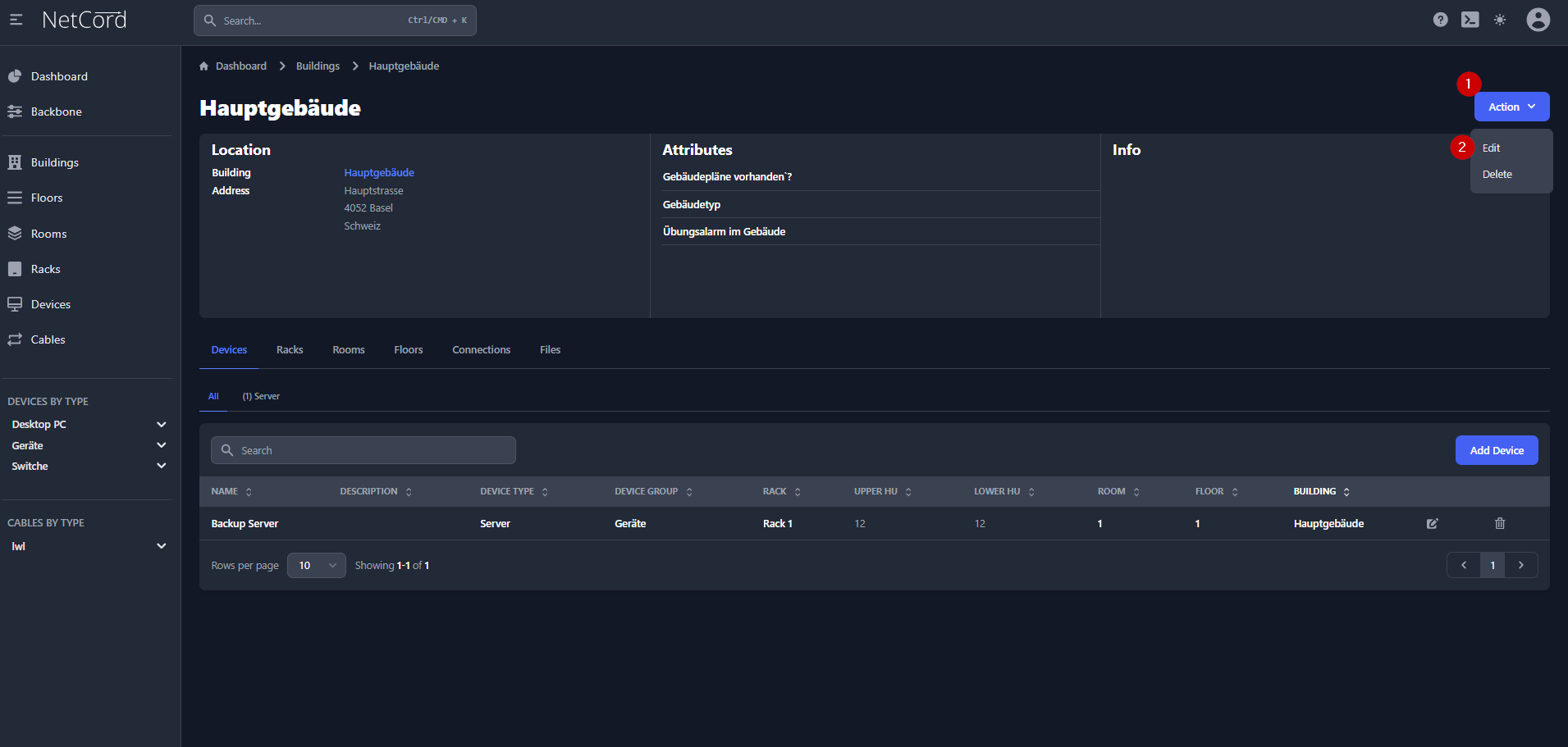
Task: Open the rows per page dropdown
Action: [317, 565]
